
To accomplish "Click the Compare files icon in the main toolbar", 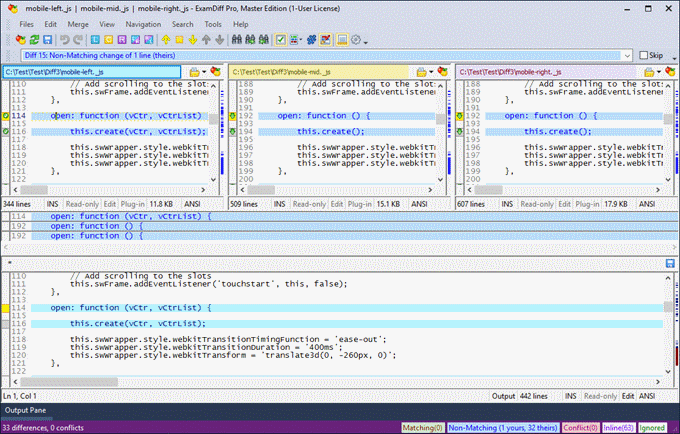I will coord(21,40).
